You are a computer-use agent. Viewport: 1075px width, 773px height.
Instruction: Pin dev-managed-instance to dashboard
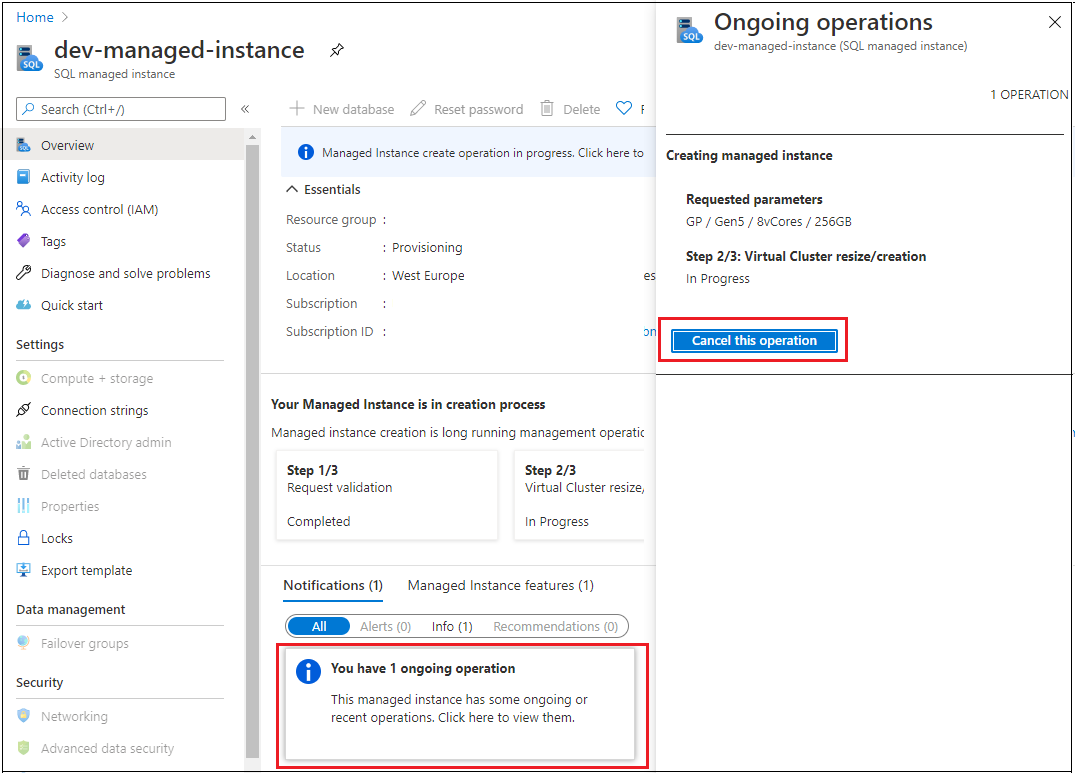tap(336, 50)
